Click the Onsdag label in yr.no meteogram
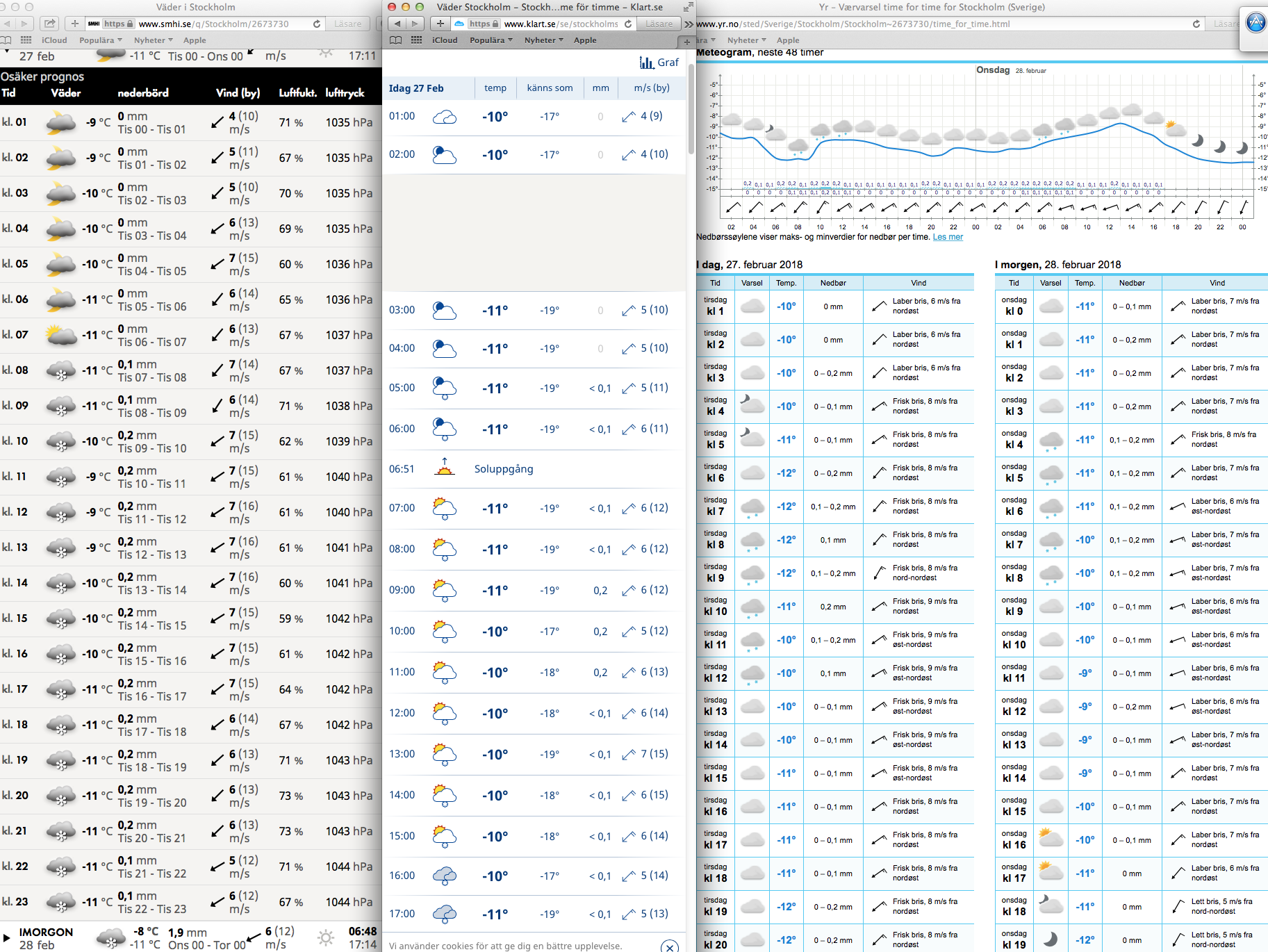 (993, 70)
